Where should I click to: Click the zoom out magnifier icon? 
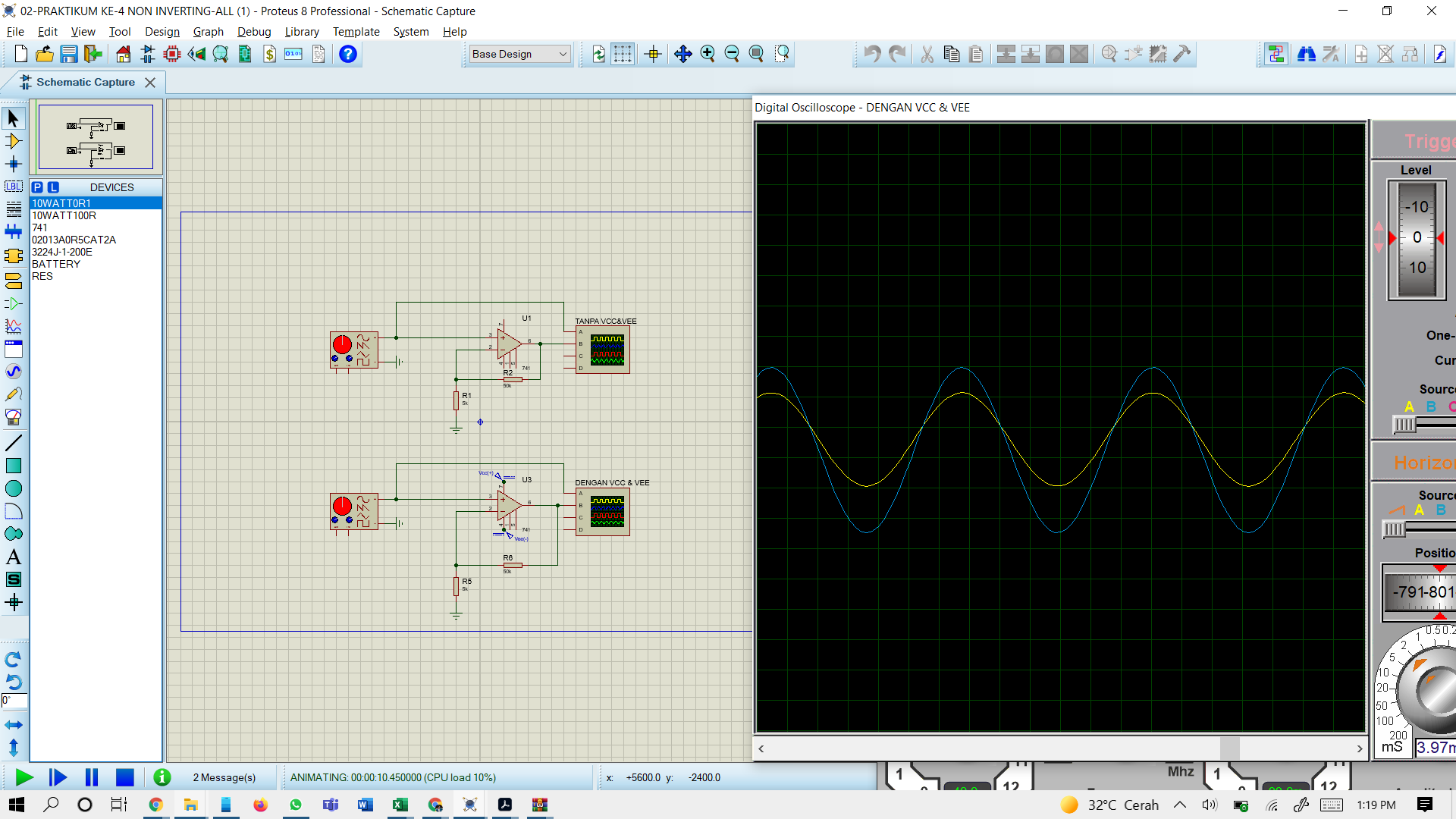pos(732,54)
